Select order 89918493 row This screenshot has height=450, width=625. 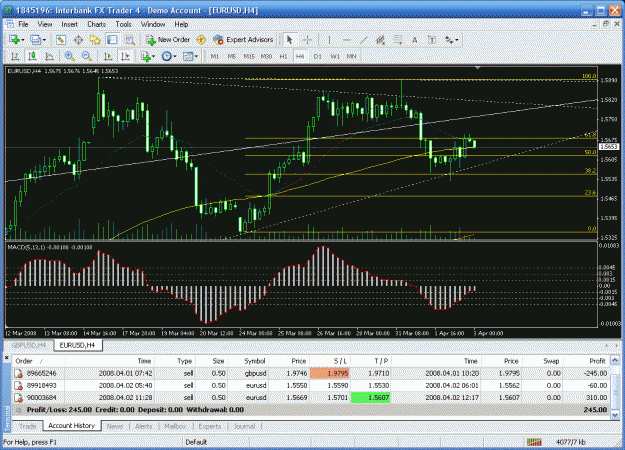[311, 385]
